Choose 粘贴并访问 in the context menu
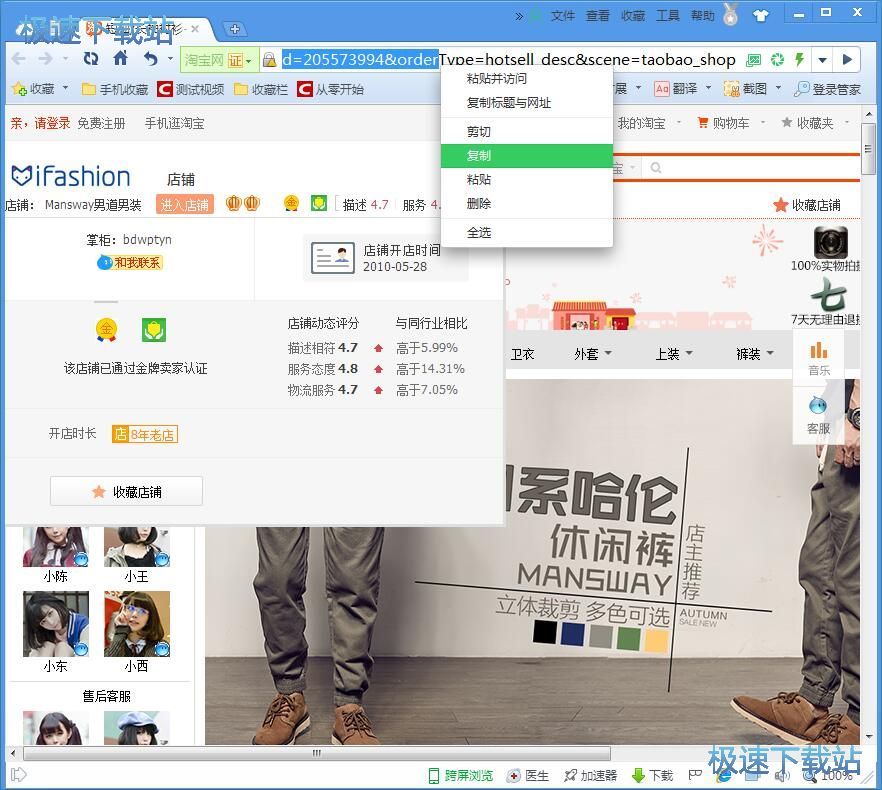 coord(496,79)
